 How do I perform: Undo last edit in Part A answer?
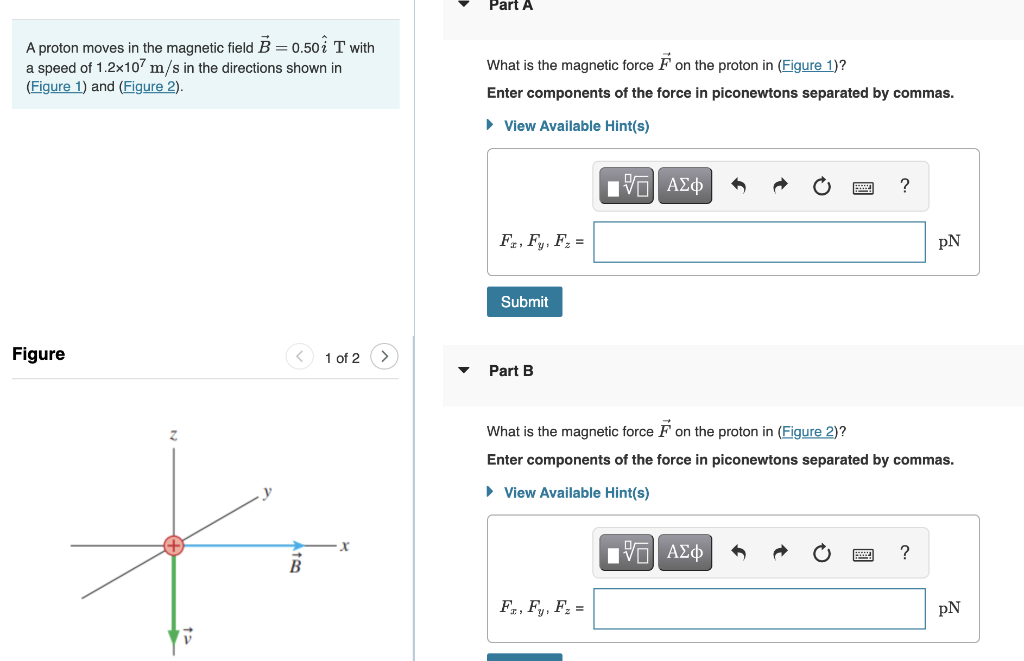tap(738, 186)
